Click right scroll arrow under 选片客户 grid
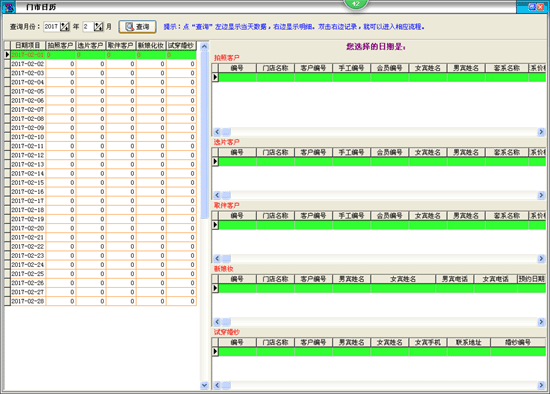This screenshot has width=550, height=394. point(541,195)
